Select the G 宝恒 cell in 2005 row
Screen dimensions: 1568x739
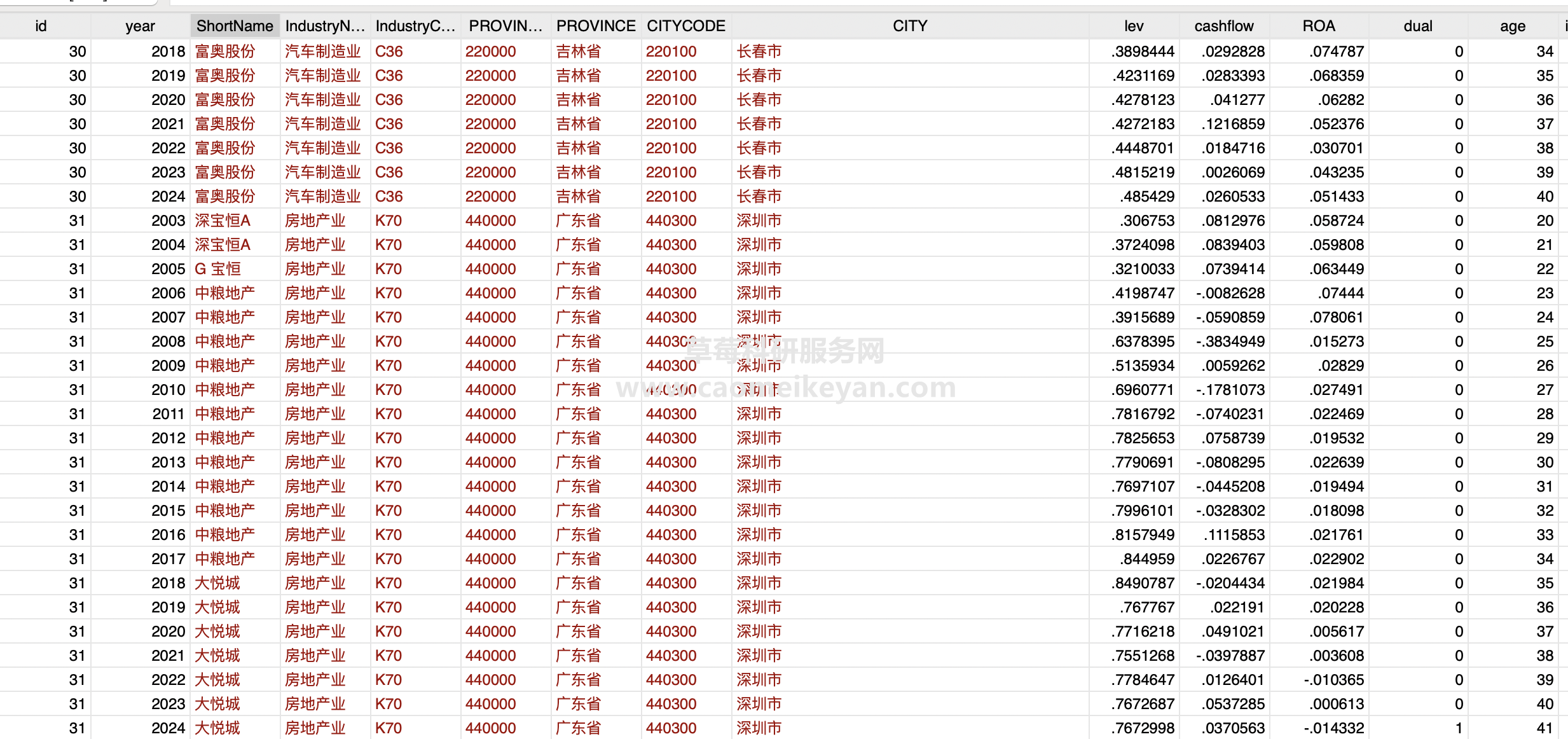pyautogui.click(x=217, y=269)
